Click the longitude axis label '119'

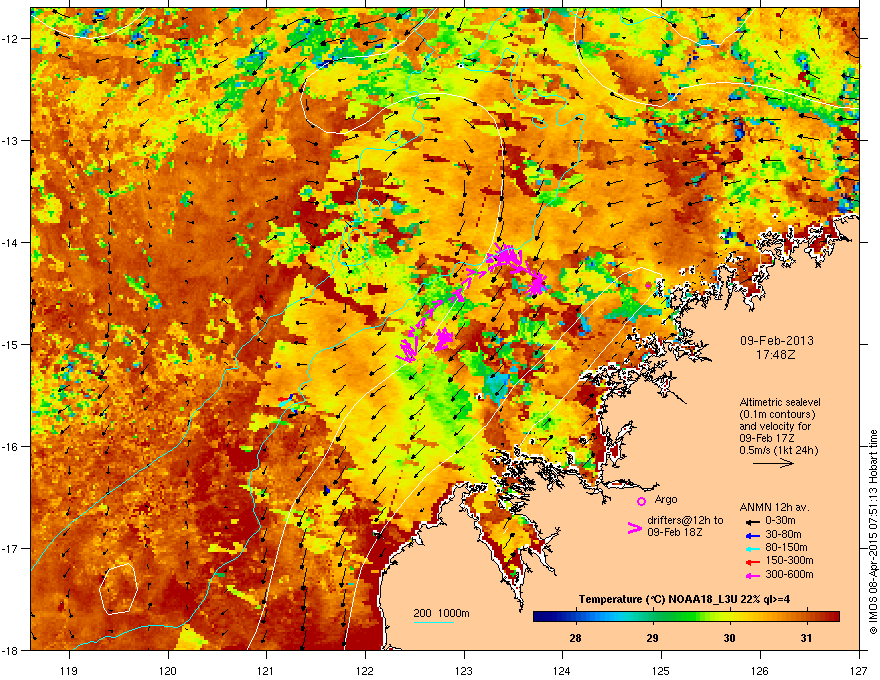69,671
